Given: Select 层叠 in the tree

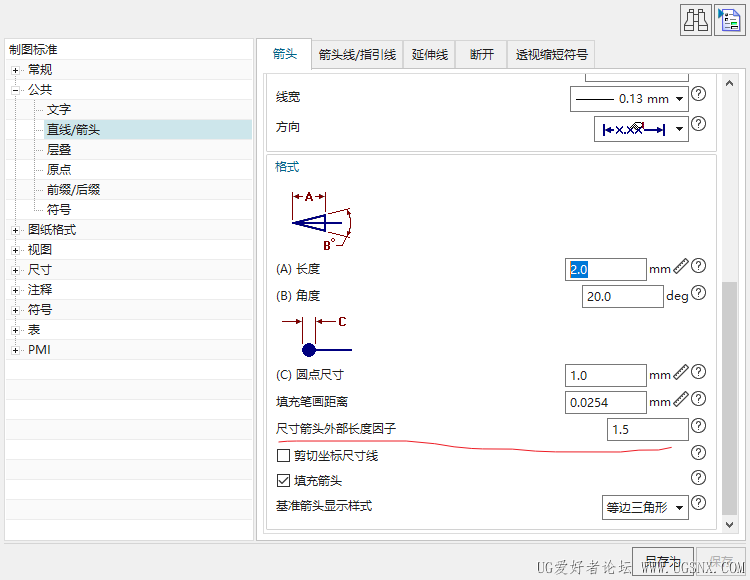Looking at the screenshot, I should [59, 150].
